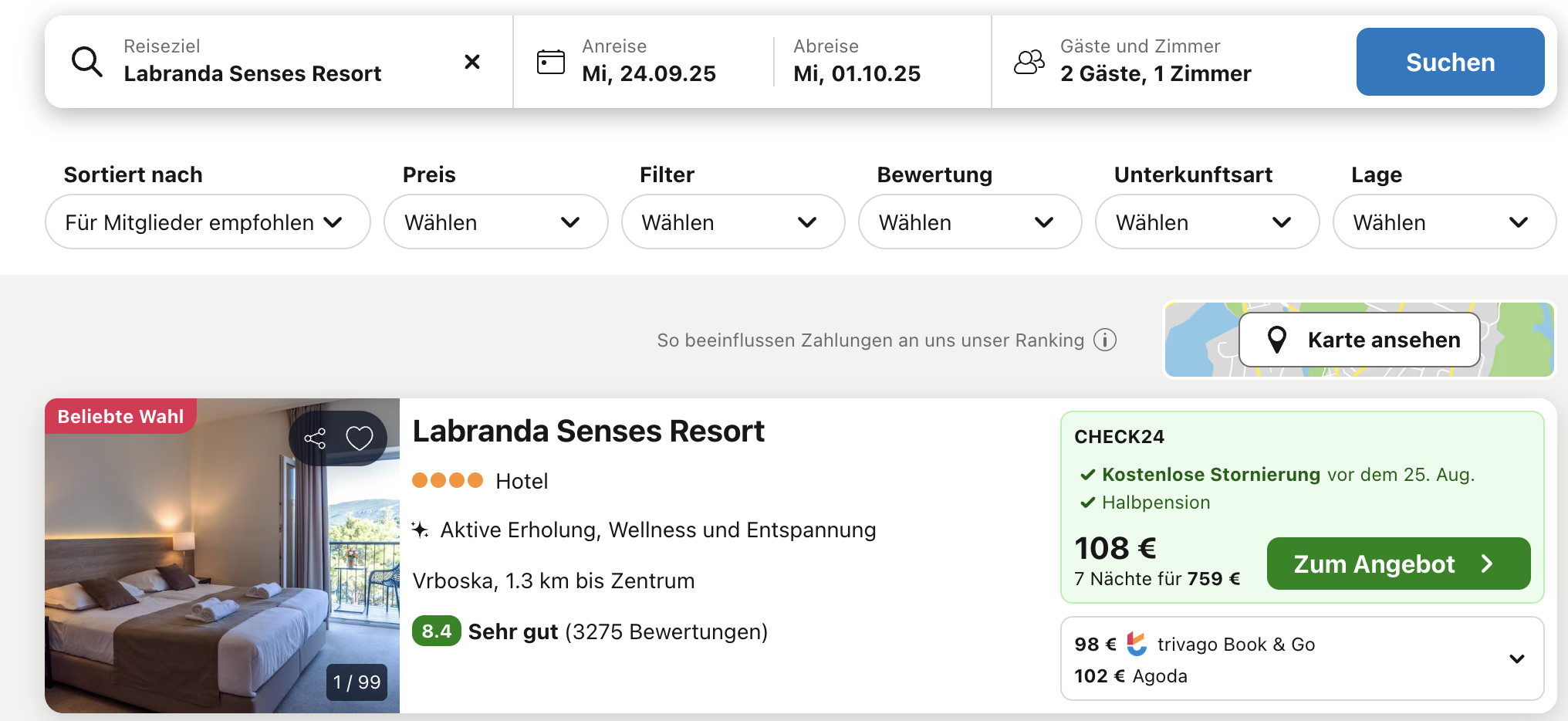Screen dimensions: 1568x721
Task: Click Kostenlose Stornierung vor dem 25. Aug.
Action: (x=1288, y=474)
